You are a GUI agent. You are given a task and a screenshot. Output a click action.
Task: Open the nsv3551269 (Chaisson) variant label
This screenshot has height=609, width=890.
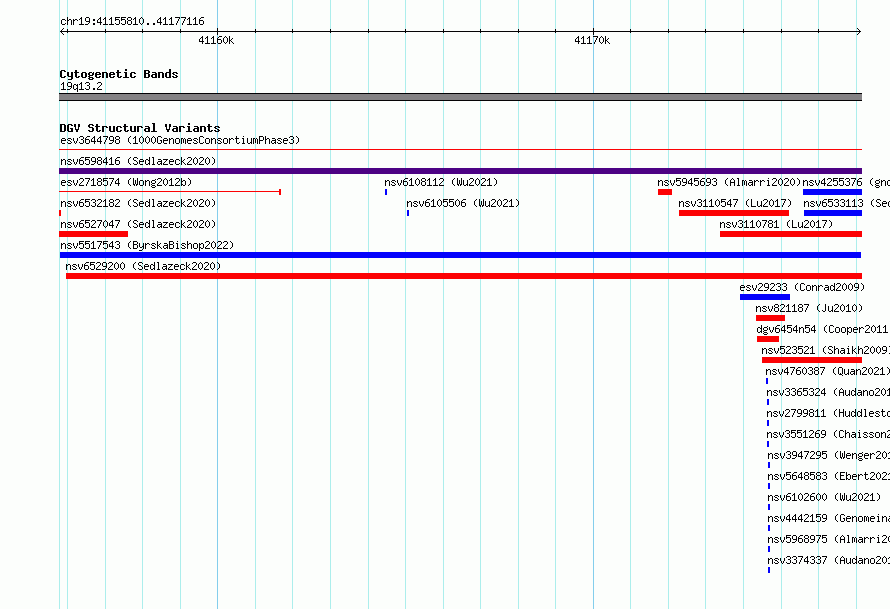tap(828, 434)
